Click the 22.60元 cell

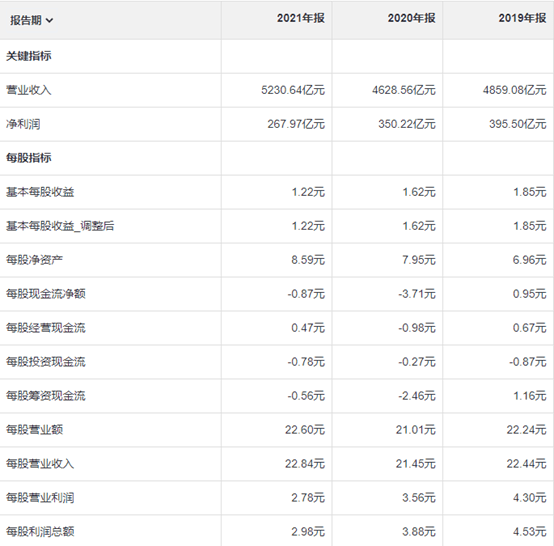tap(305, 429)
